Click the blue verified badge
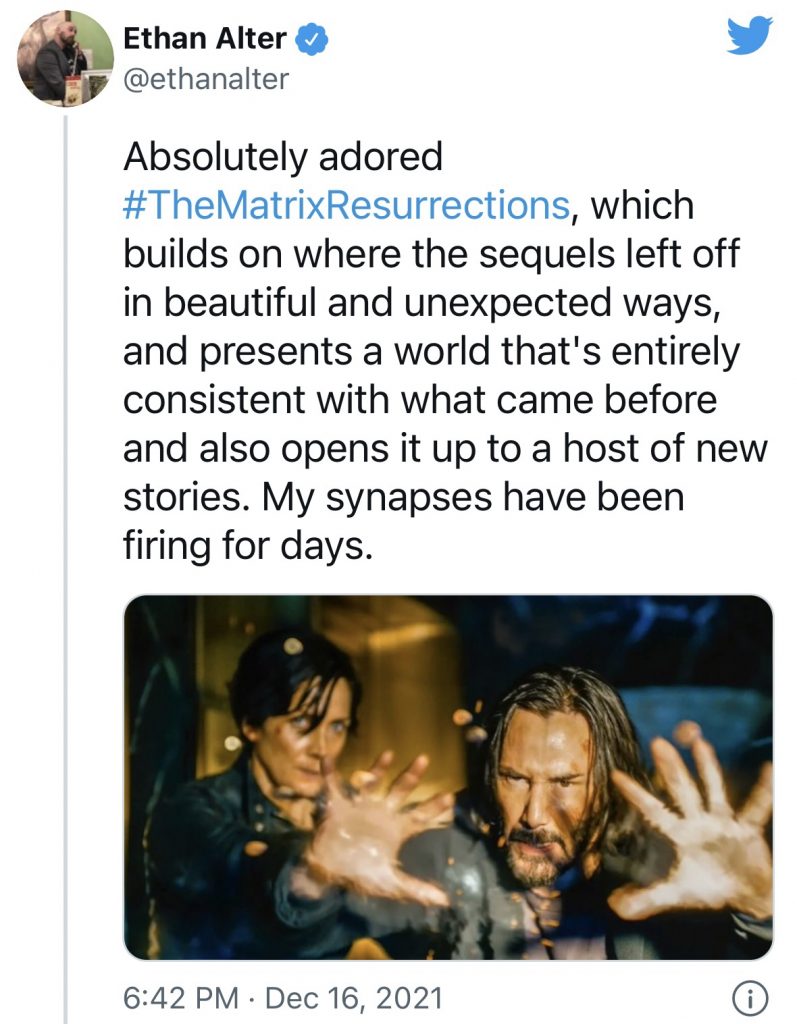 312,40
